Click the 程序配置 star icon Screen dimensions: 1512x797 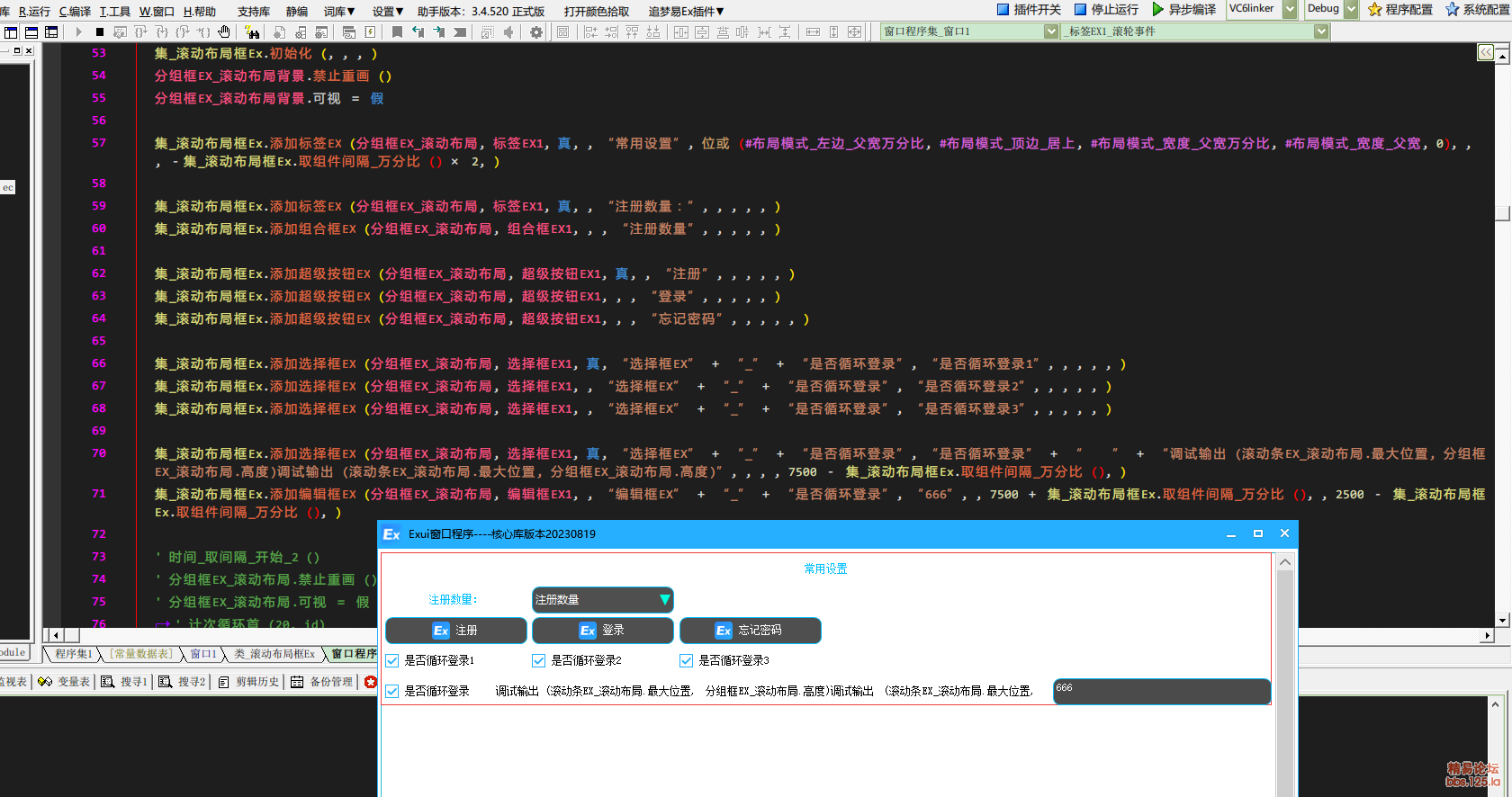point(1375,10)
